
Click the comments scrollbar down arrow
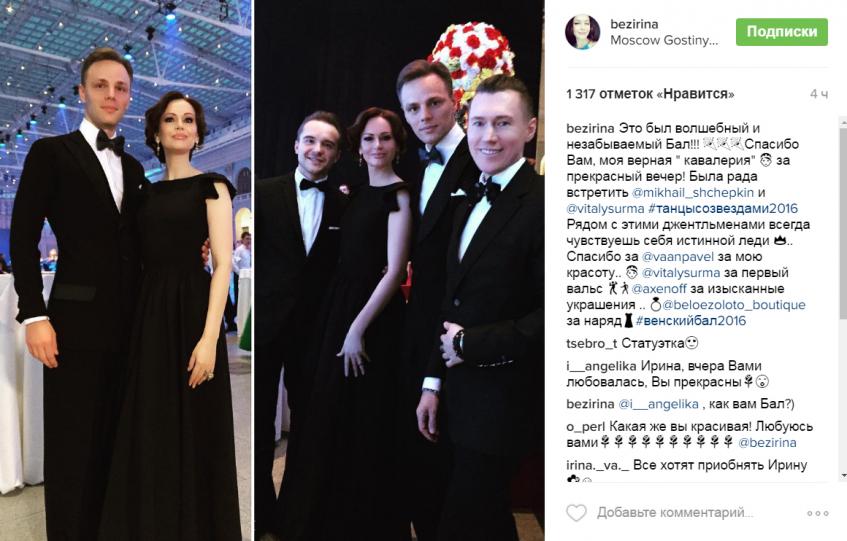843,476
